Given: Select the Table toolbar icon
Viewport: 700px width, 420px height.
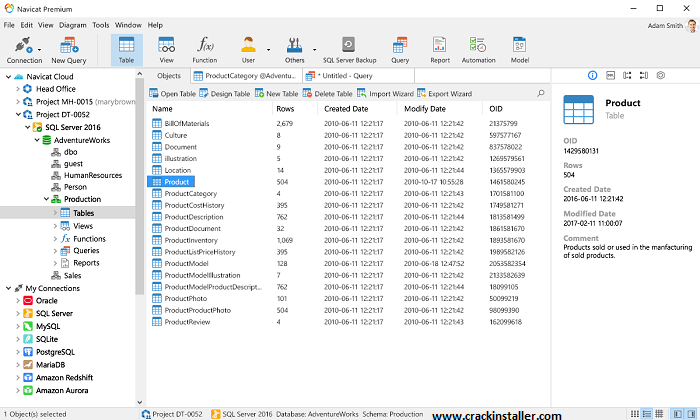Looking at the screenshot, I should click(126, 50).
